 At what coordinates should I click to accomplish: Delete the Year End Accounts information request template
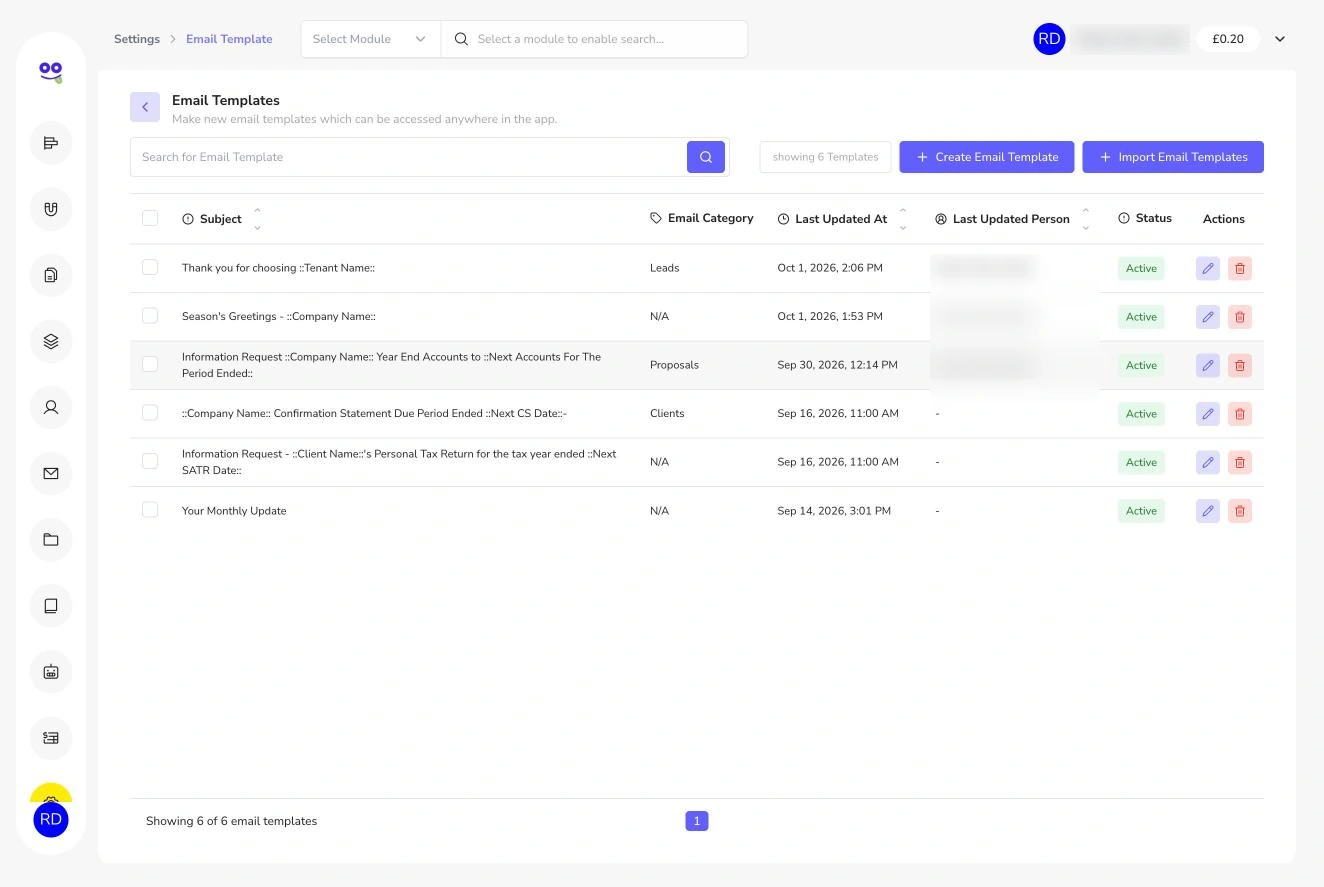1240,365
